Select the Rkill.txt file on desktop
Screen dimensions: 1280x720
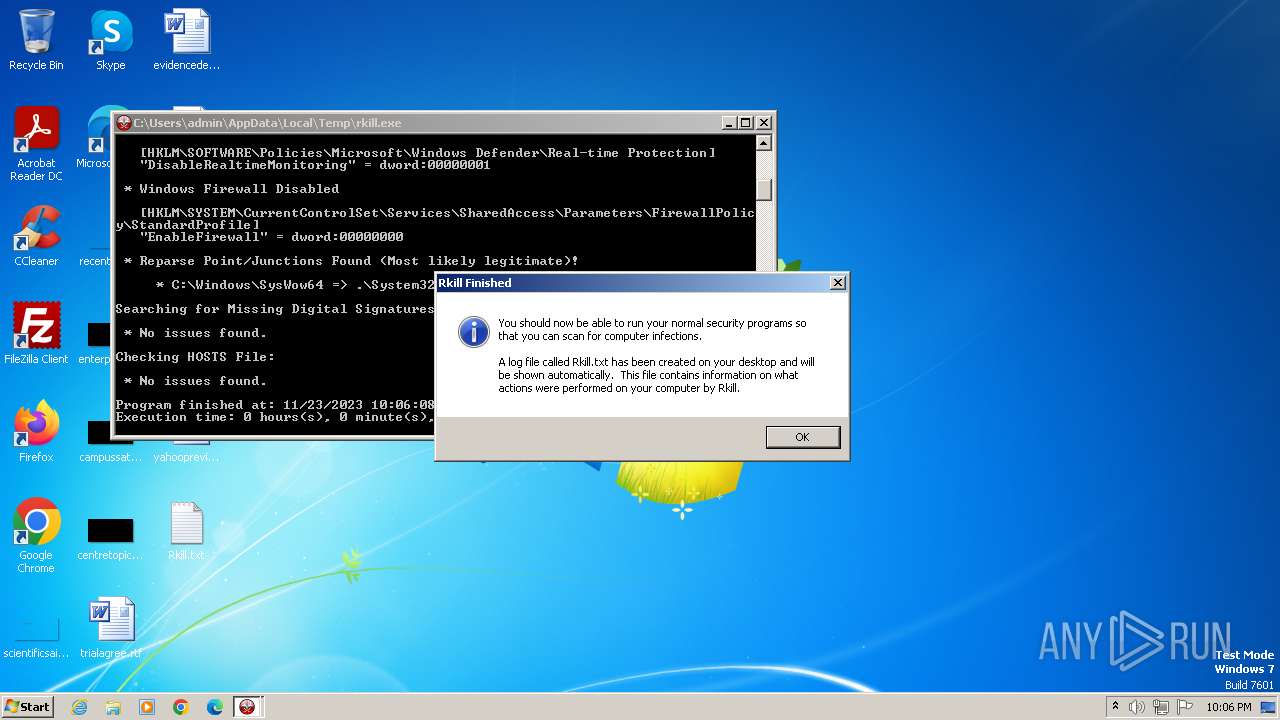click(186, 530)
